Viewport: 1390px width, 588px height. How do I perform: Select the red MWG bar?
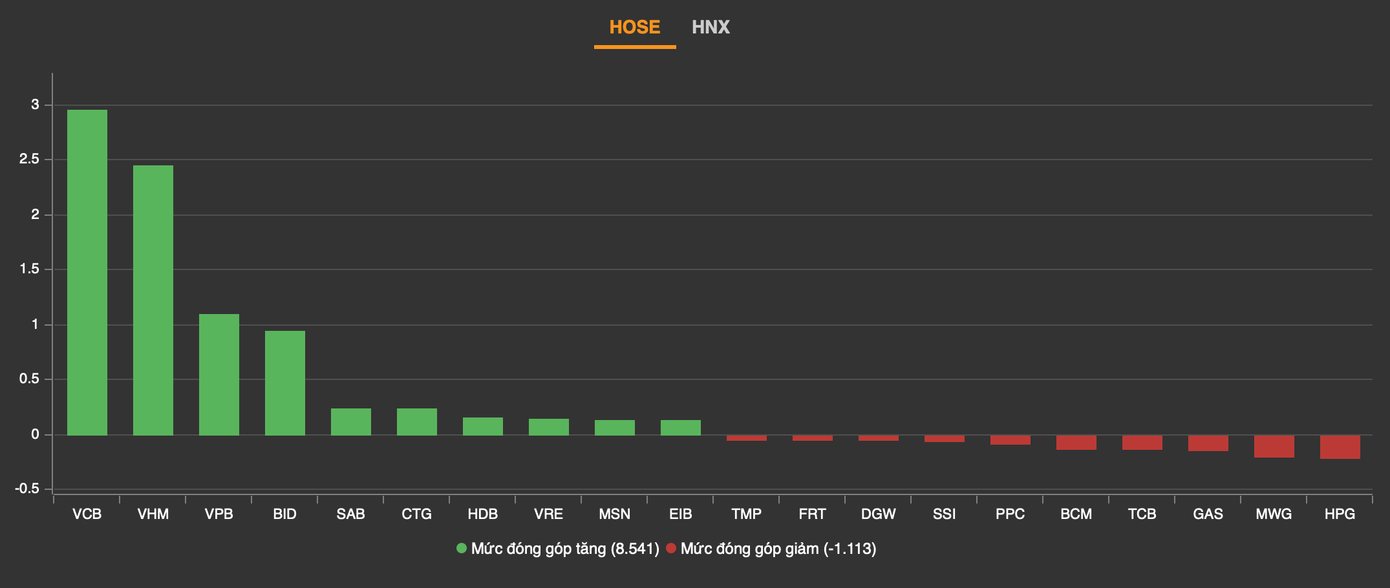pos(1274,446)
